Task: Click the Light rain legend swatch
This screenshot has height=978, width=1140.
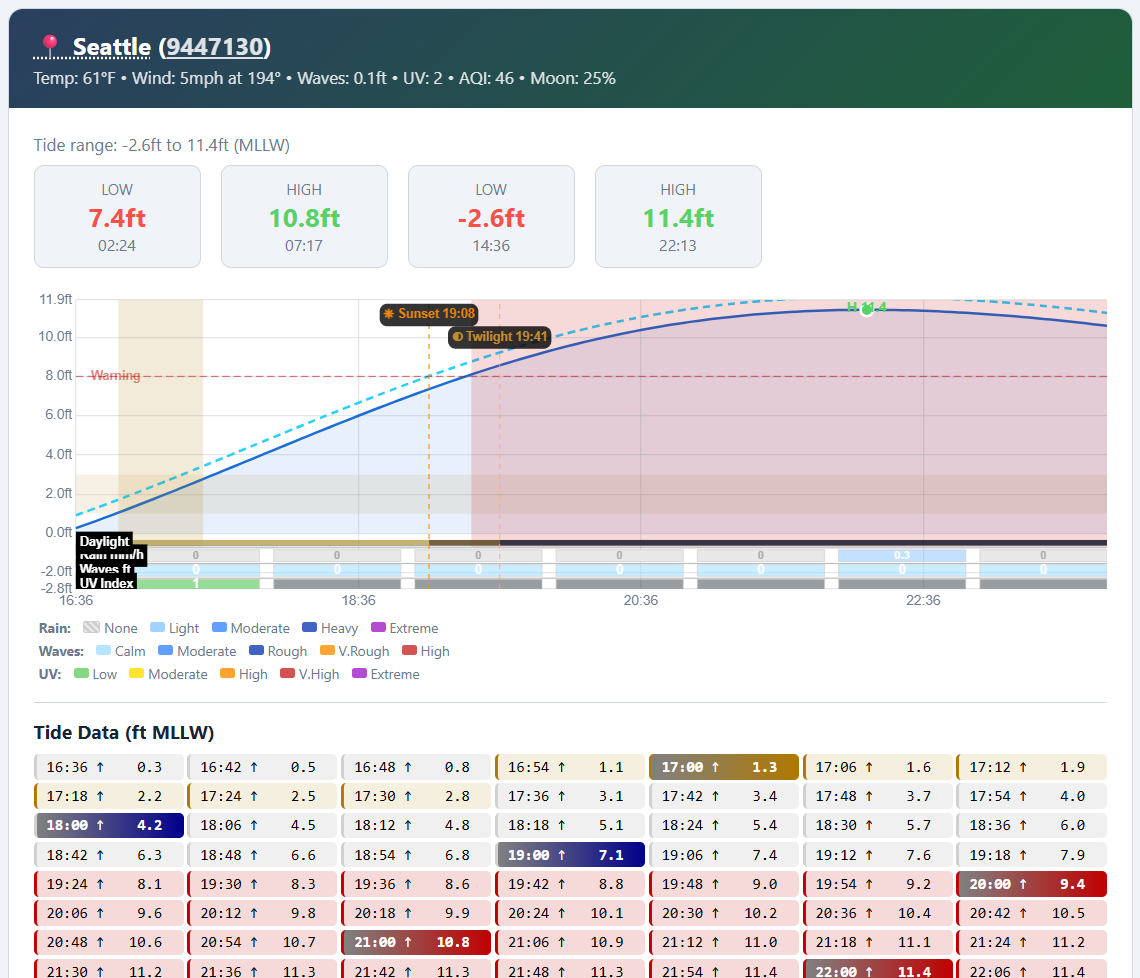Action: (157, 628)
